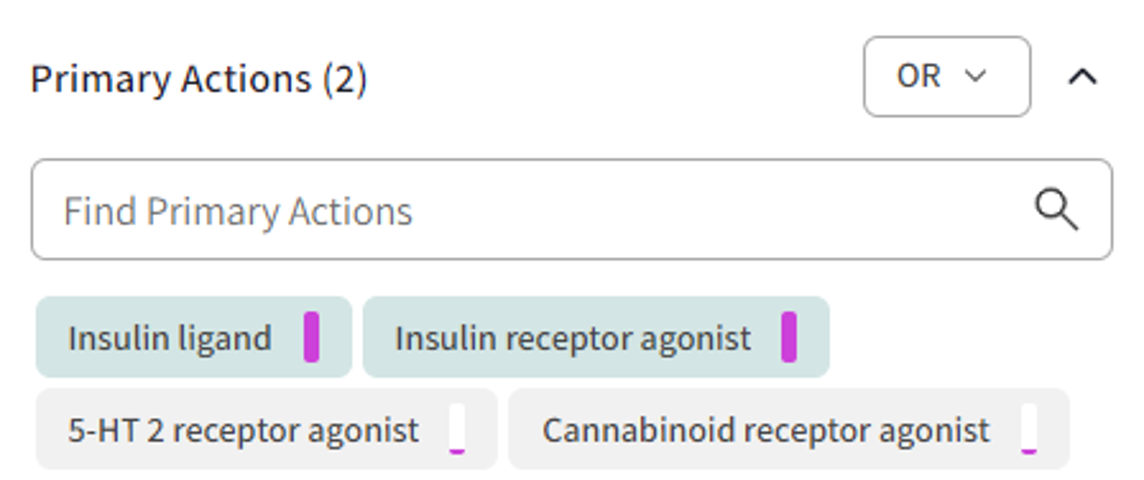Deselect the Insulin receptor agonist chip
Screen dimensions: 1144x480
[596, 337]
